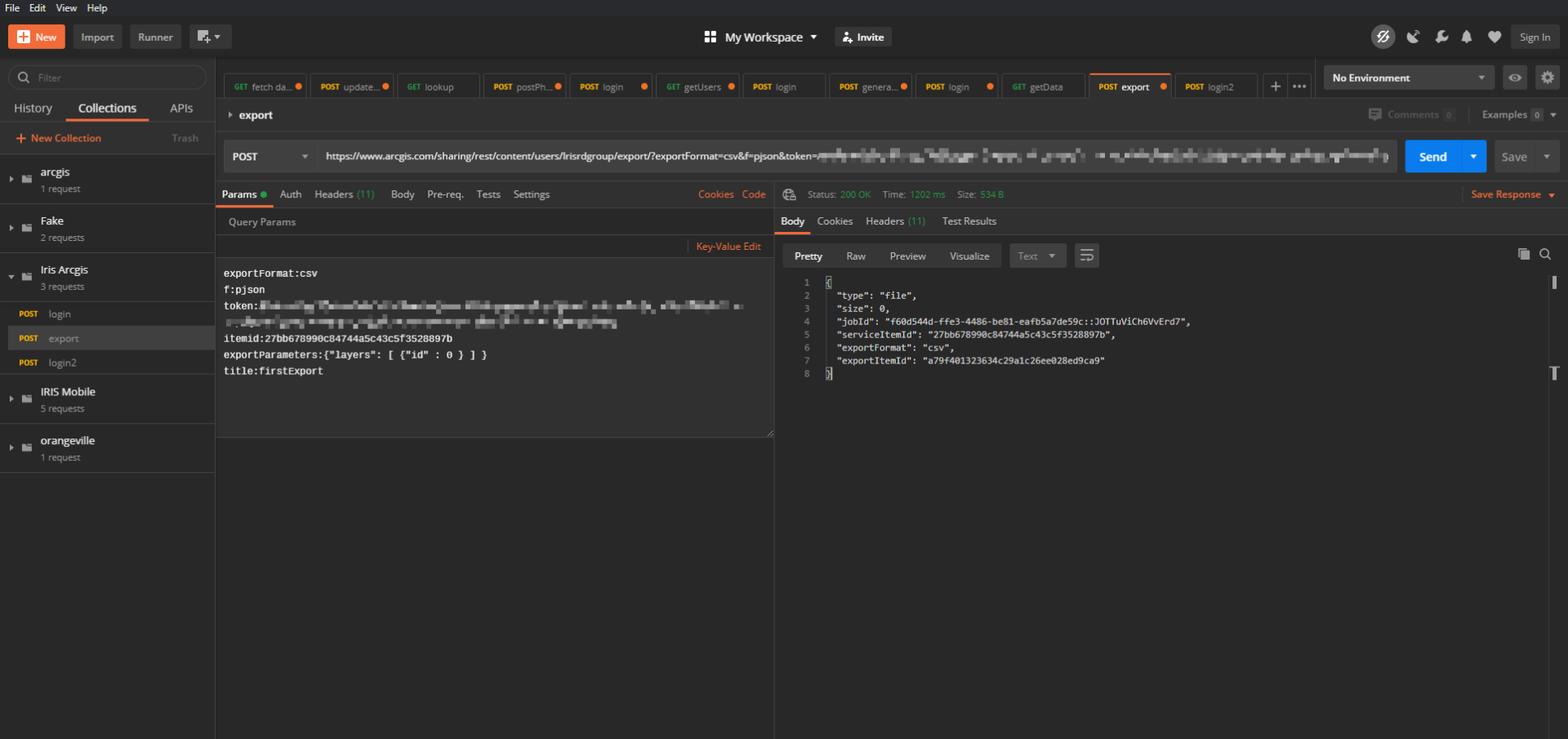Click the orange New button
The height and width of the screenshot is (739, 1568).
coord(37,37)
